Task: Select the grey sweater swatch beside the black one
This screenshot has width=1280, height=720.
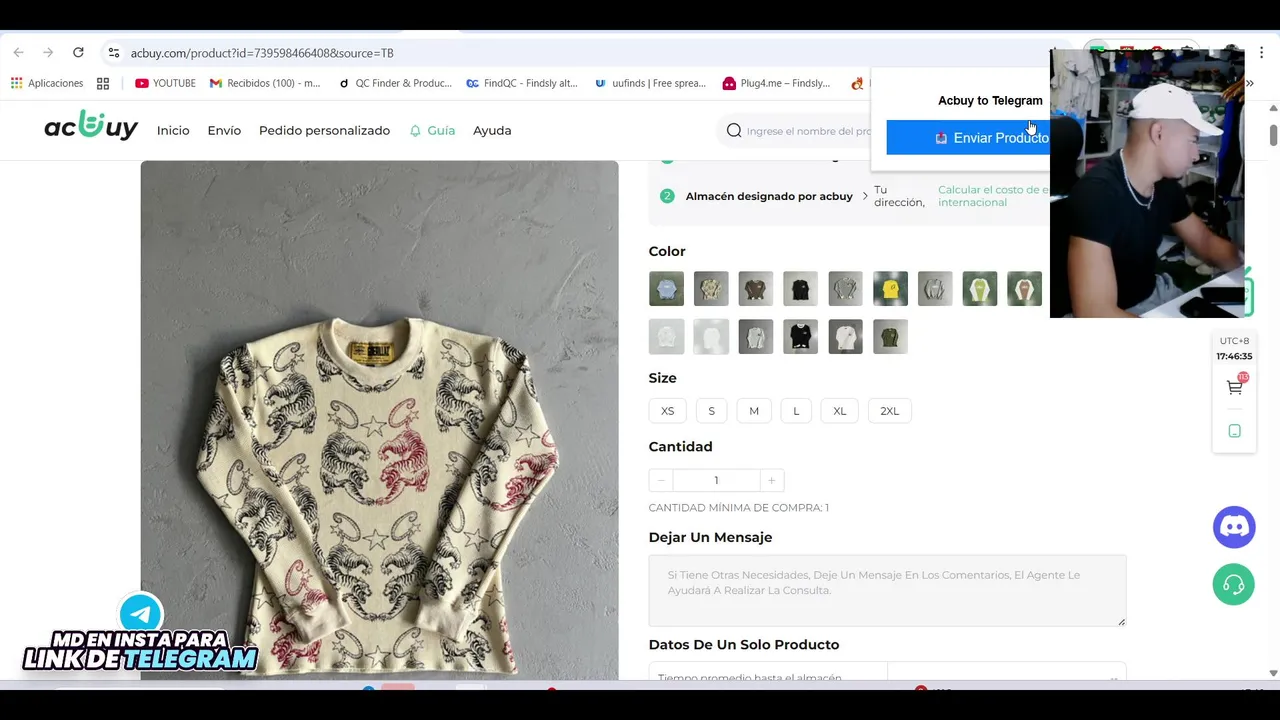Action: tap(845, 289)
